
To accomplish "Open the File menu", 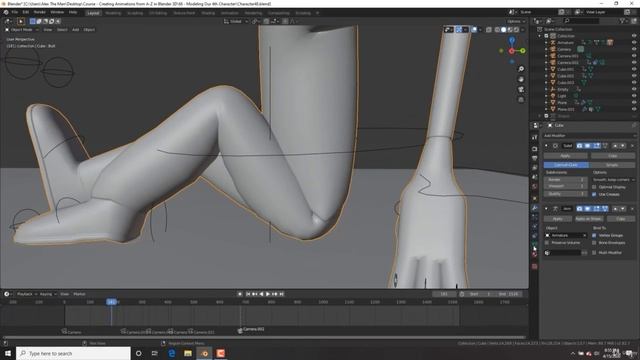I will tap(15, 12).
